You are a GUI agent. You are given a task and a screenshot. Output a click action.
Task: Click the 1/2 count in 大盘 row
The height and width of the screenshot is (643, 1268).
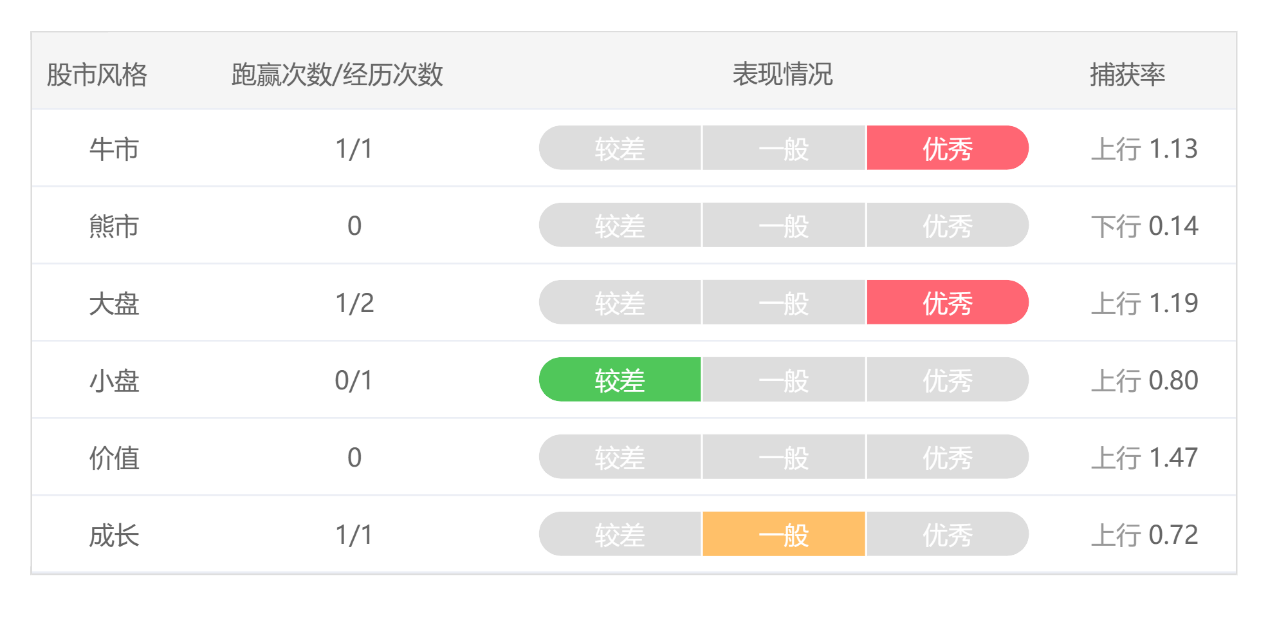[354, 303]
